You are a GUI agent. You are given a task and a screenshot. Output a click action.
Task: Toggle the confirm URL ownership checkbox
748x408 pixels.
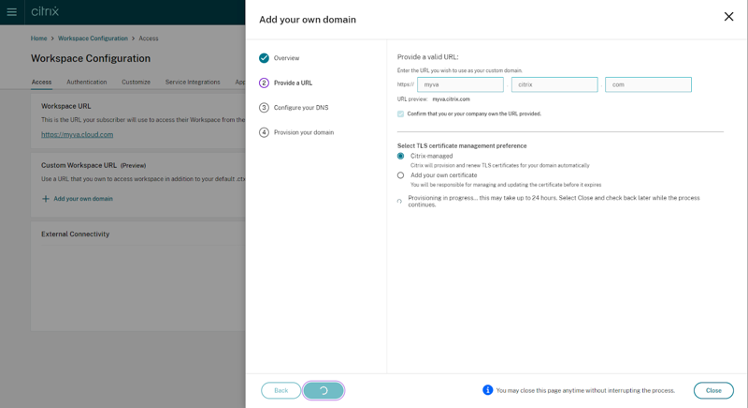[401, 114]
